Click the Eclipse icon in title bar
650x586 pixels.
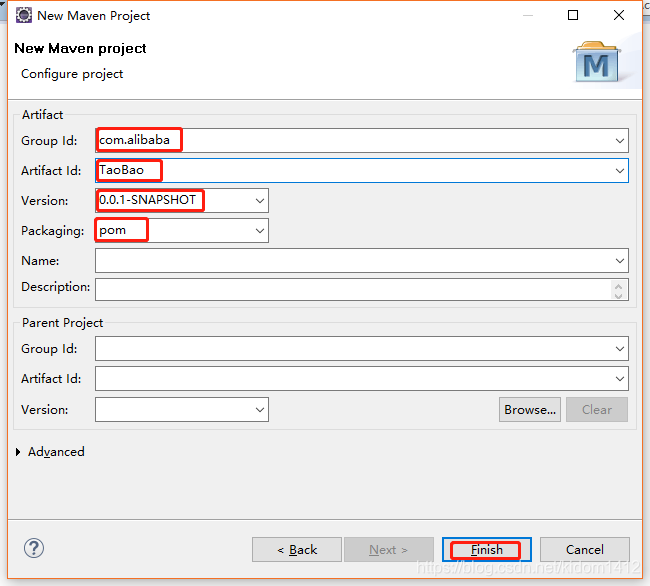tap(24, 15)
